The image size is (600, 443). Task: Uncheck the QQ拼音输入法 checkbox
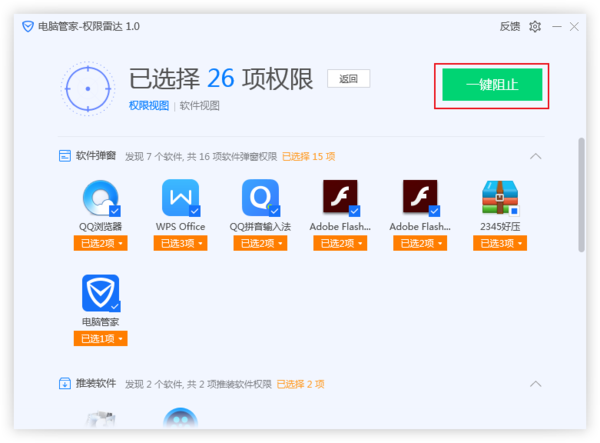(275, 211)
